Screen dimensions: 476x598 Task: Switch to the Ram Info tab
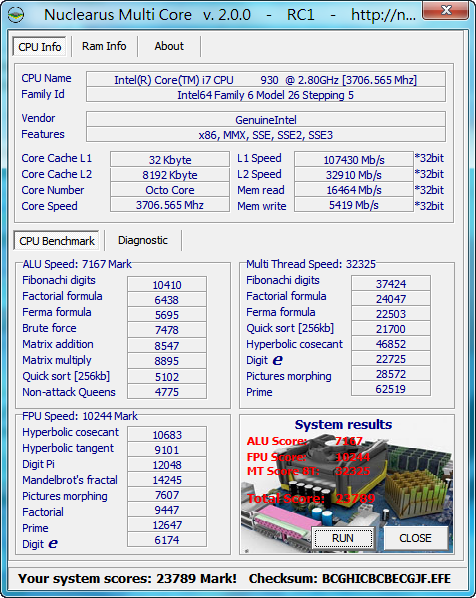pyautogui.click(x=104, y=46)
